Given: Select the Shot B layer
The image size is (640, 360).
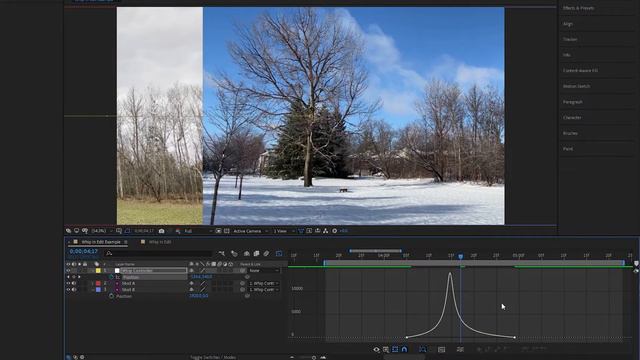Looking at the screenshot, I should point(128,290).
